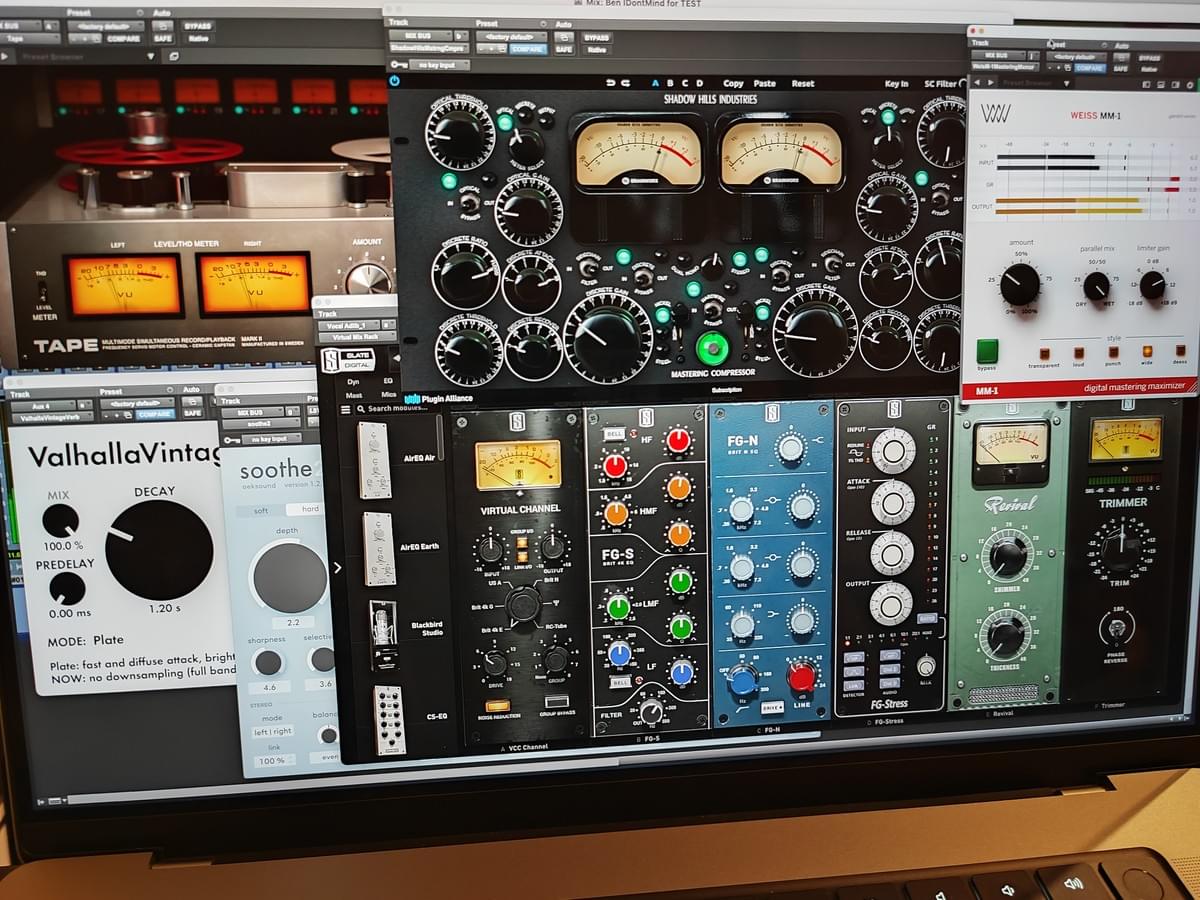Click the Search modules field in Slate rack
This screenshot has width=1200, height=900.
pos(398,409)
